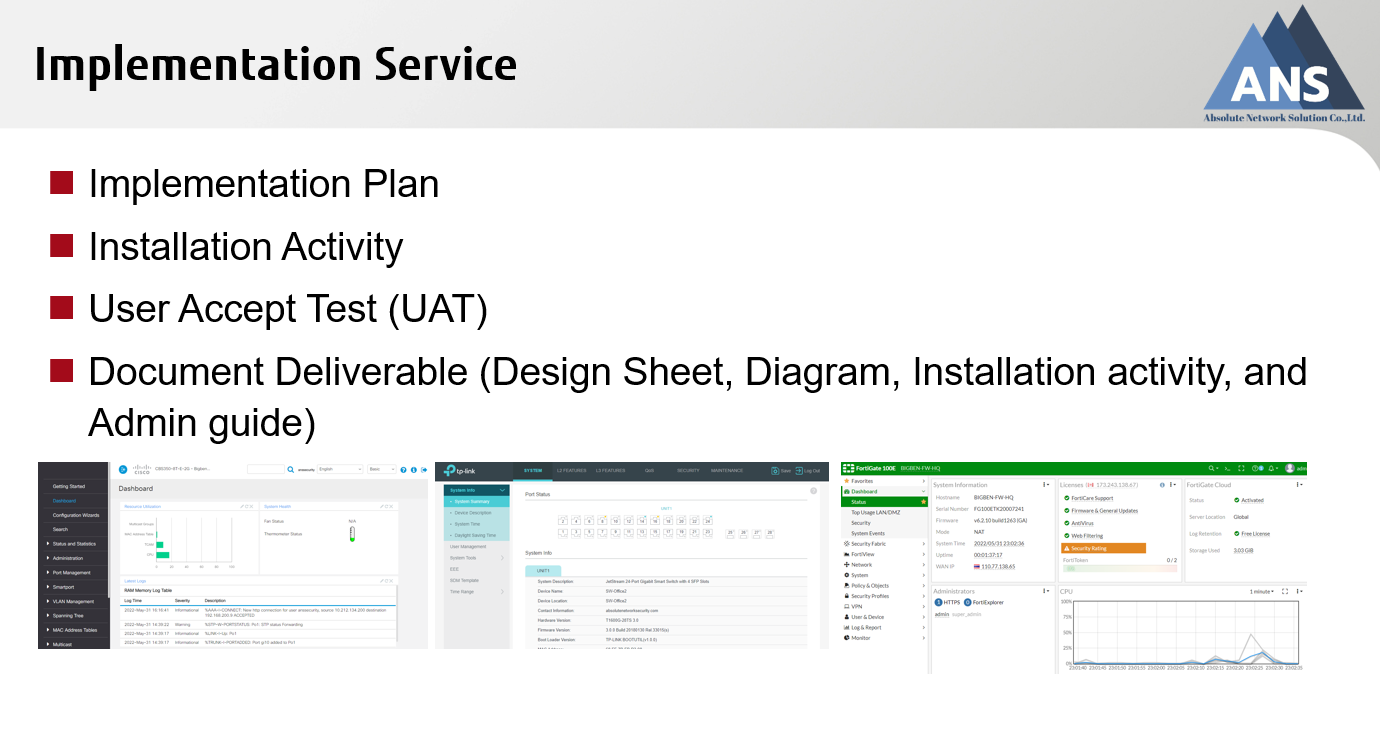Click TP-Link port 24 icon
Image resolution: width=1380 pixels, height=737 pixels.
click(708, 520)
